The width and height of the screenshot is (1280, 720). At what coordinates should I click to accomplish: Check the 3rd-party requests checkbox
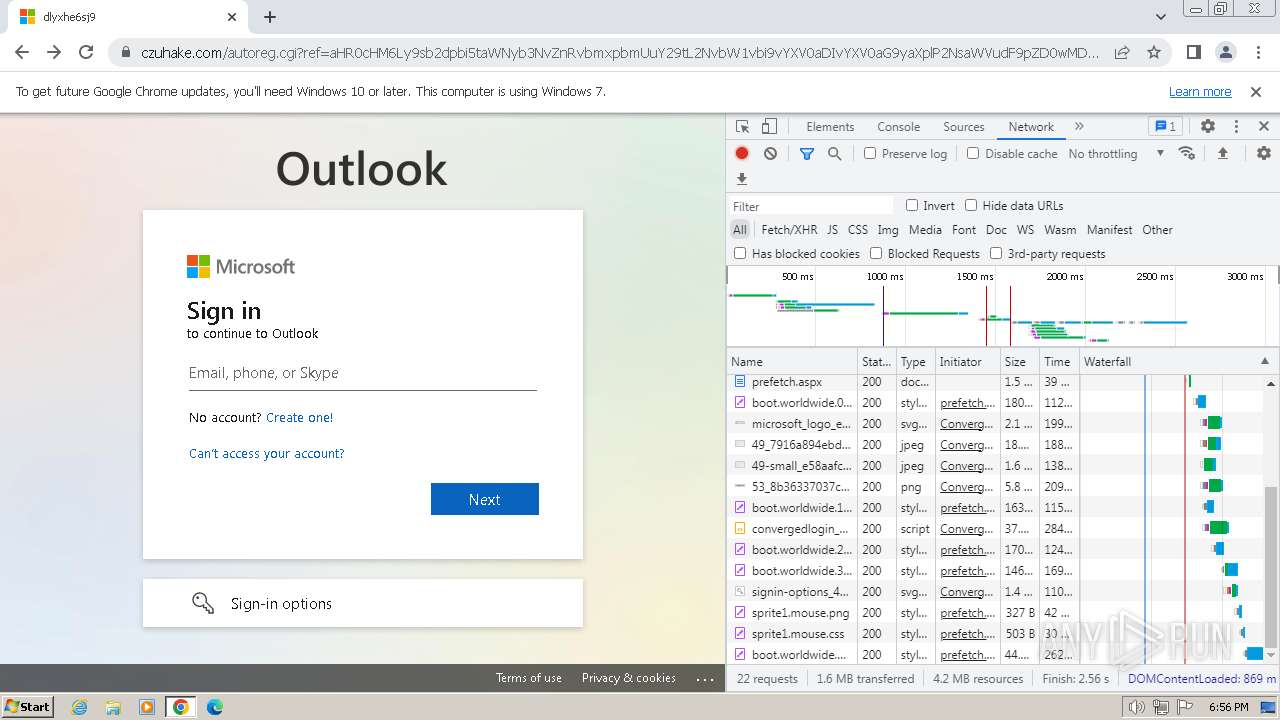(x=996, y=254)
